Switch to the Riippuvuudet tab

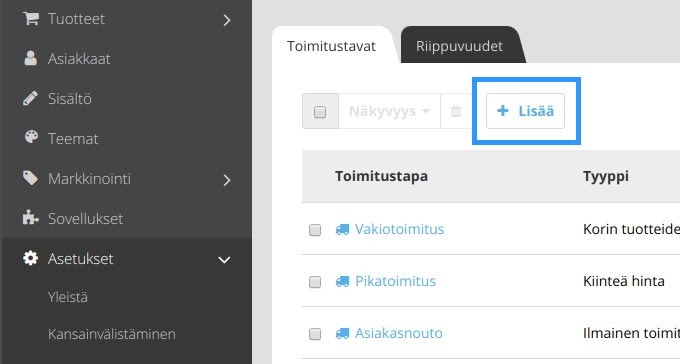pyautogui.click(x=459, y=46)
